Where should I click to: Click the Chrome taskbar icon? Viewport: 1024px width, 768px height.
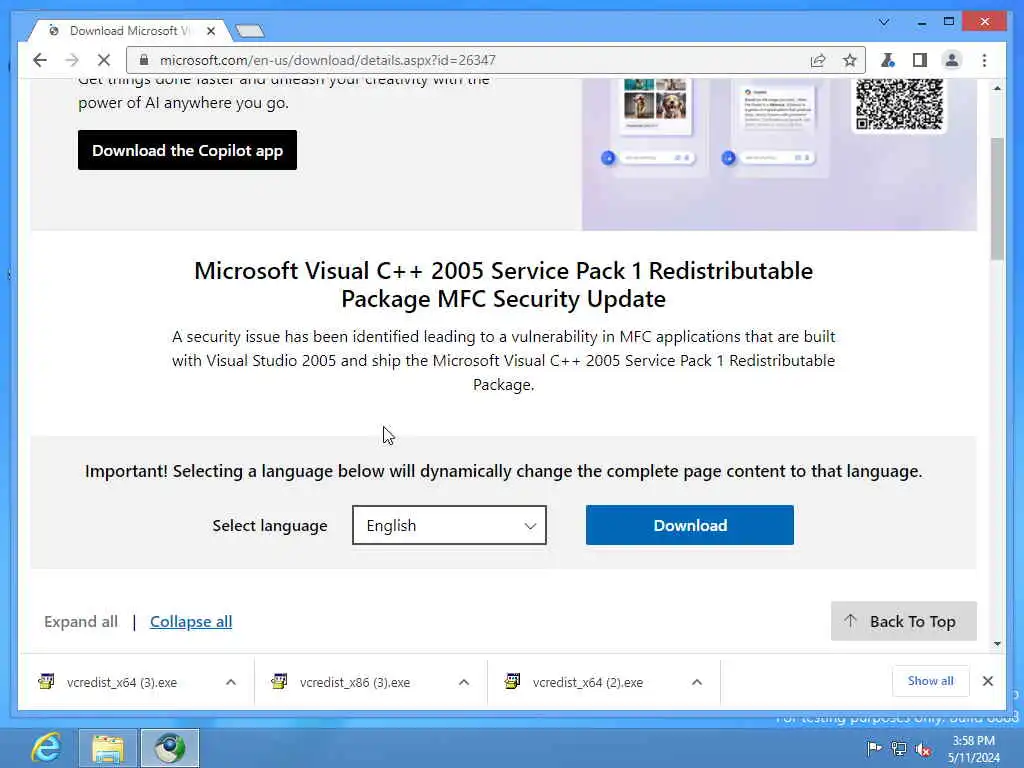[x=170, y=748]
